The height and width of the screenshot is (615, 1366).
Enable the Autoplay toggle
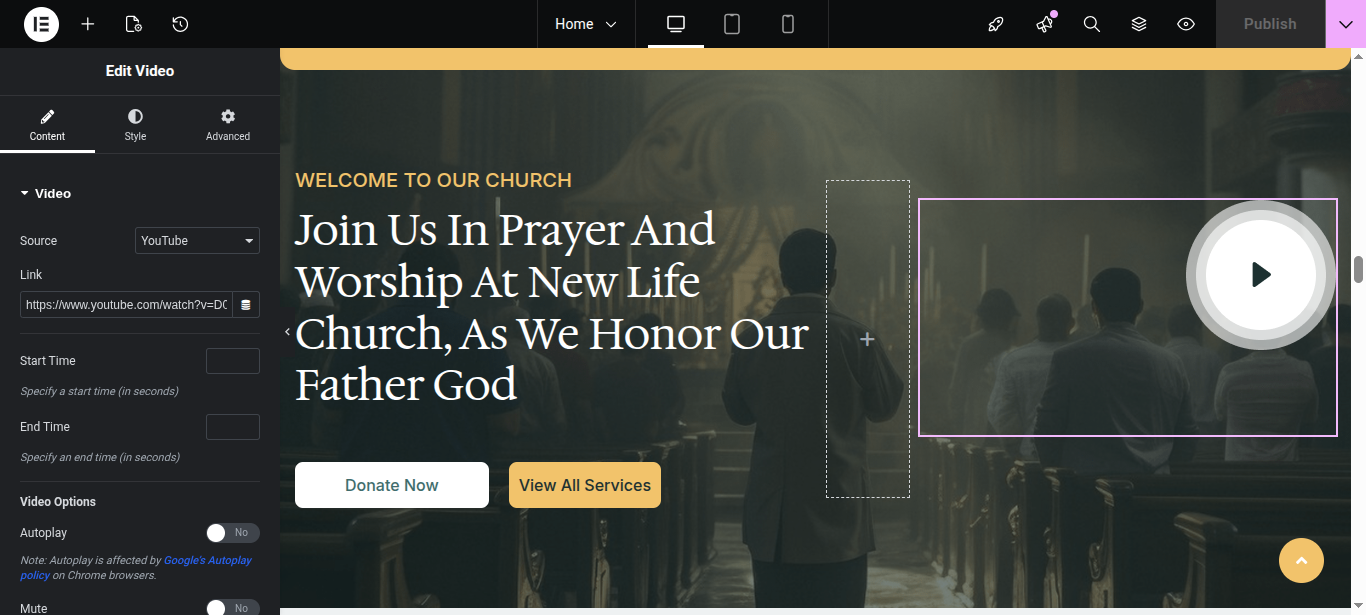coord(233,533)
